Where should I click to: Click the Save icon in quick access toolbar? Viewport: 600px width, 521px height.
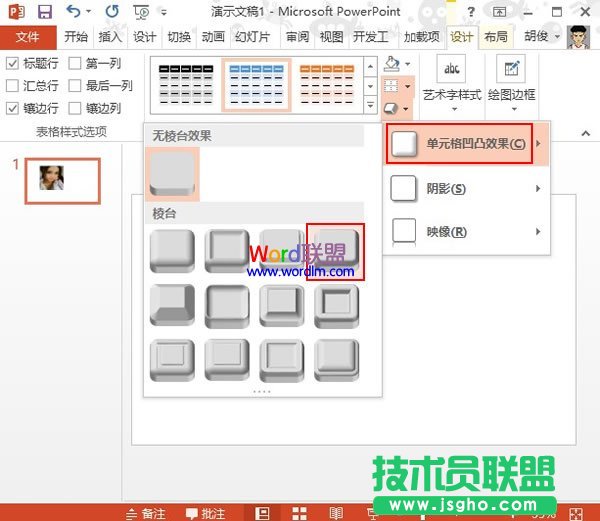[x=45, y=11]
